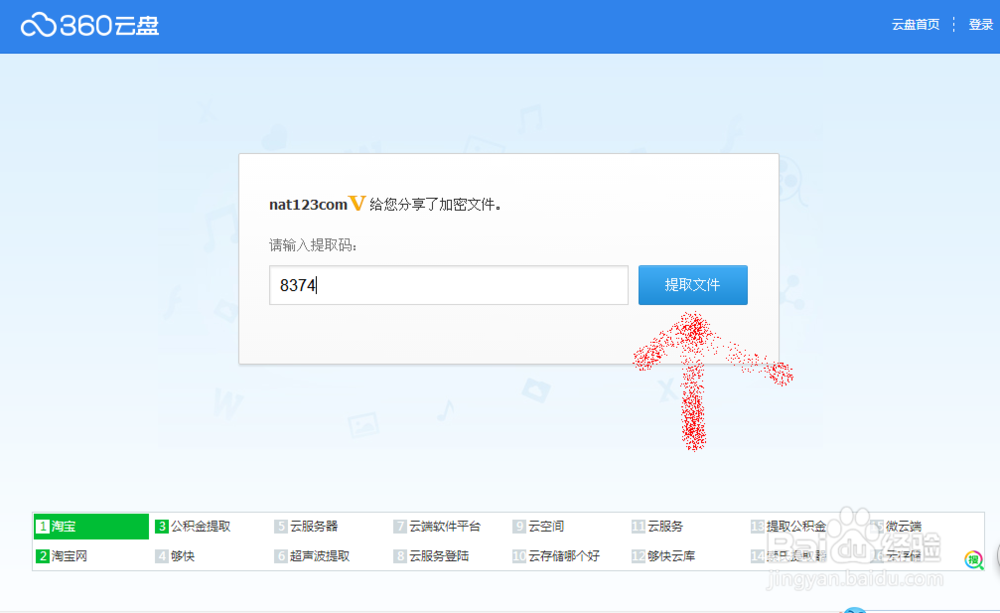Click the number 5 badge before 云服务器
This screenshot has height=613, width=1000.
(x=280, y=525)
